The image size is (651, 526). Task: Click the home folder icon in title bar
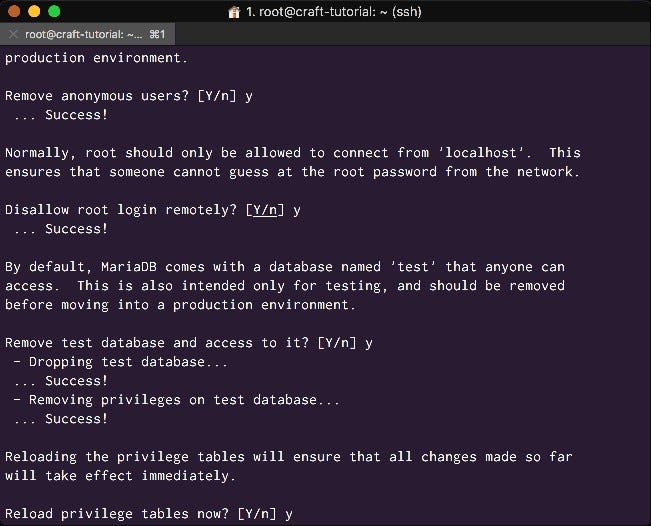point(234,12)
